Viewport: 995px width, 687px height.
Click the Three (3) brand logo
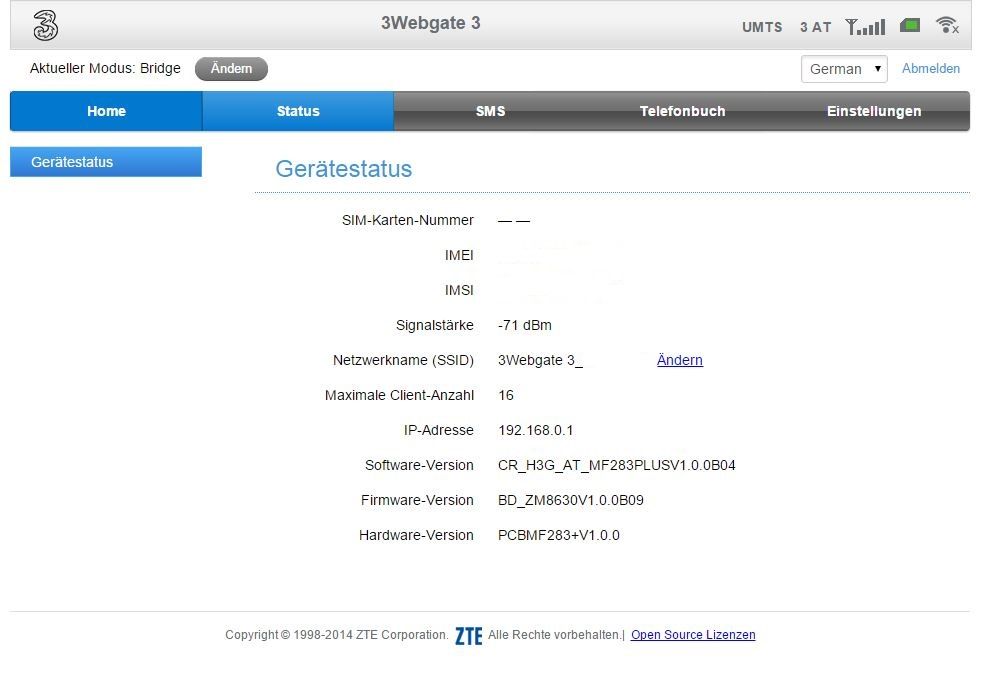pyautogui.click(x=45, y=26)
